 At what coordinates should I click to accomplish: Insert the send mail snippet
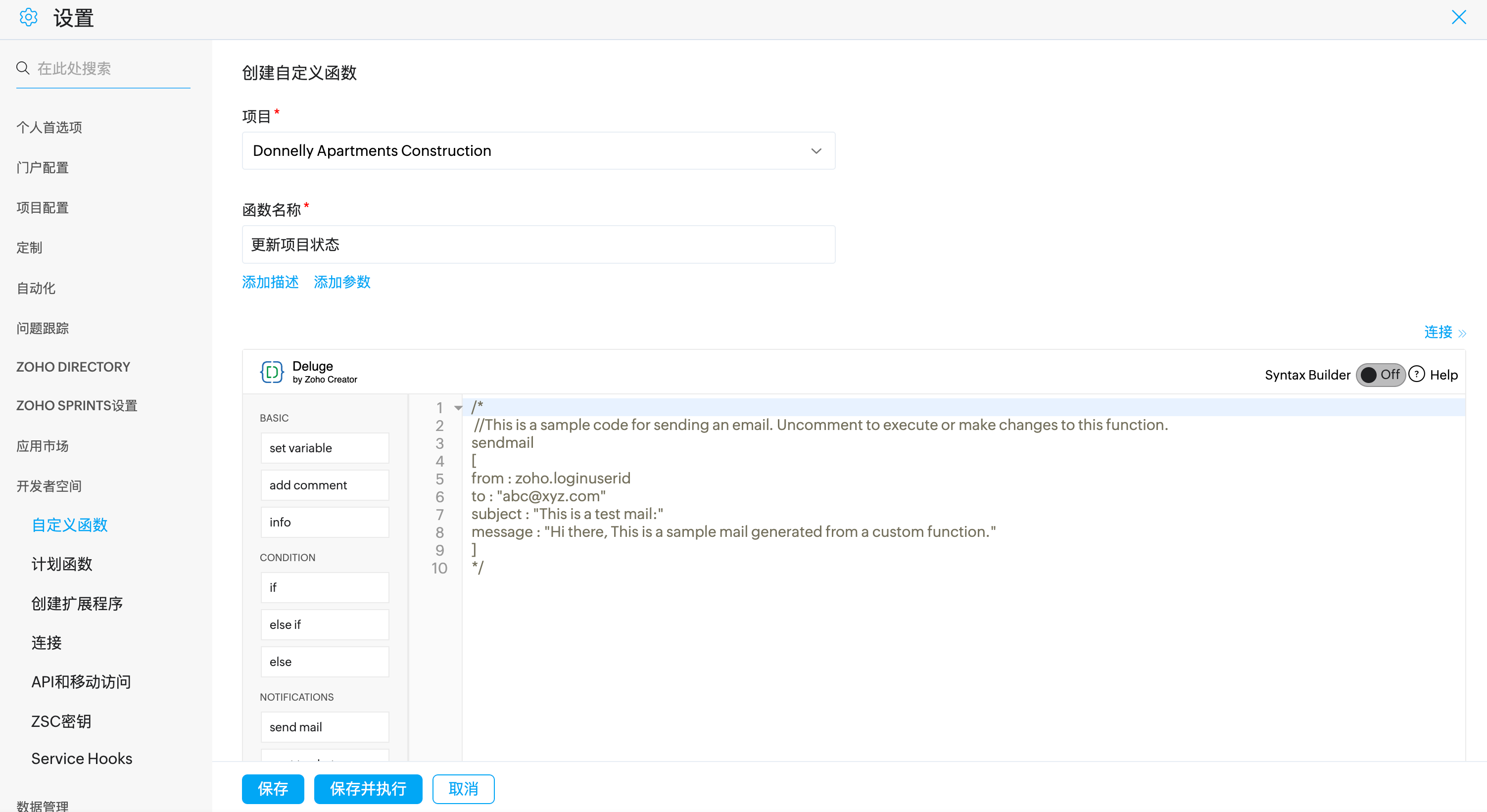point(325,726)
